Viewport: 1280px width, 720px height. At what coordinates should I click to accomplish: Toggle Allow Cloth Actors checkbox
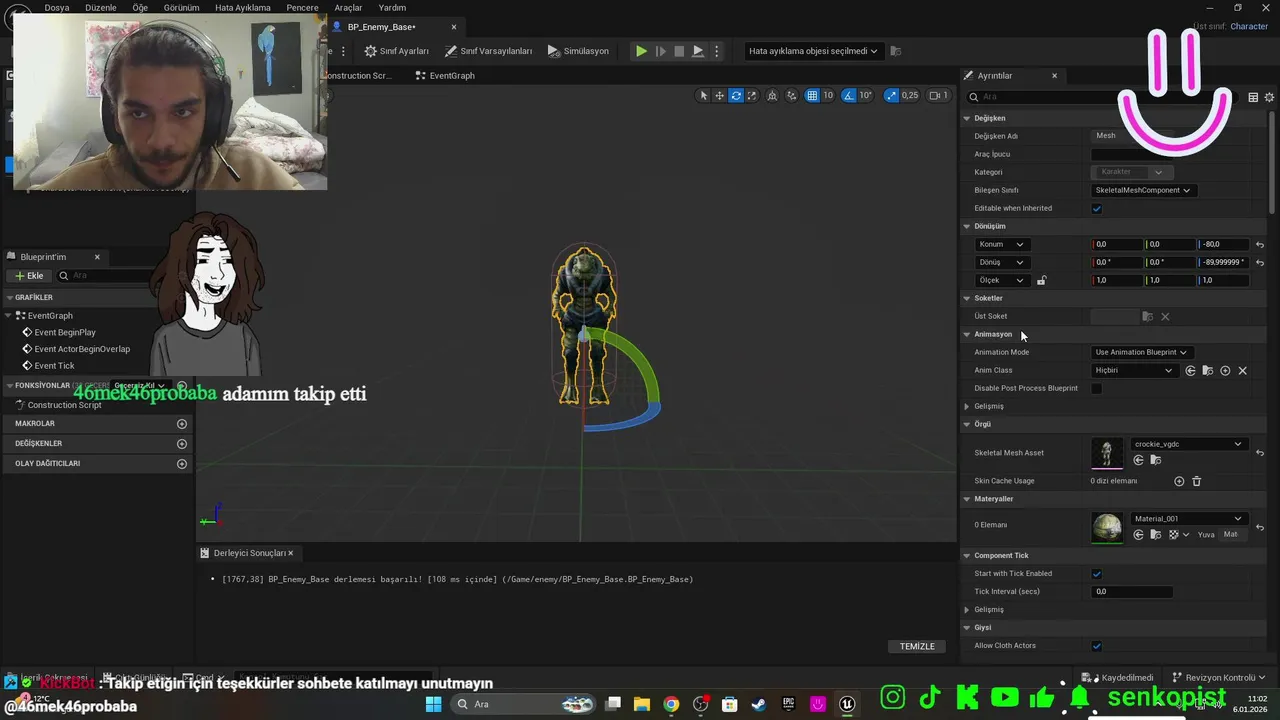tap(1097, 645)
